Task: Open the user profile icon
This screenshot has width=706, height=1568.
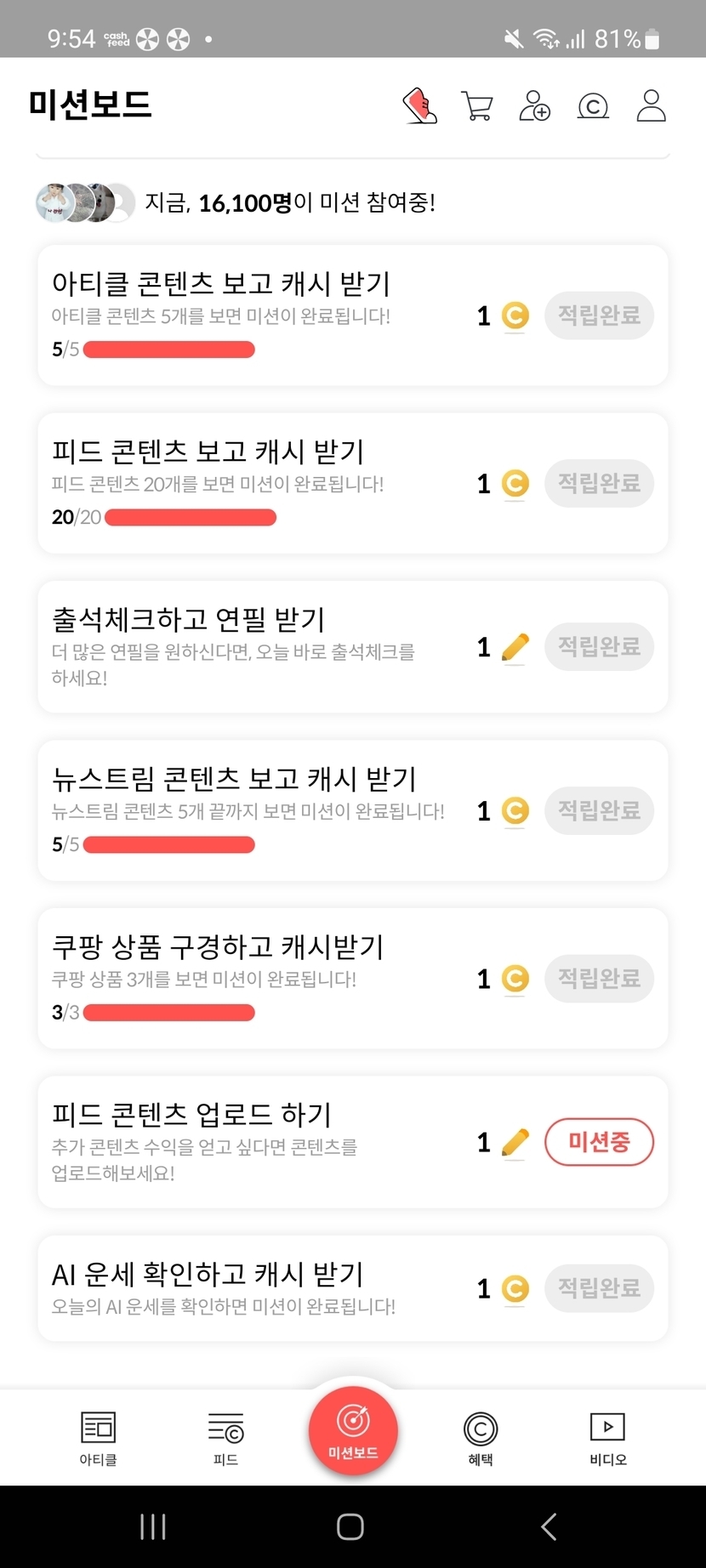Action: (652, 106)
